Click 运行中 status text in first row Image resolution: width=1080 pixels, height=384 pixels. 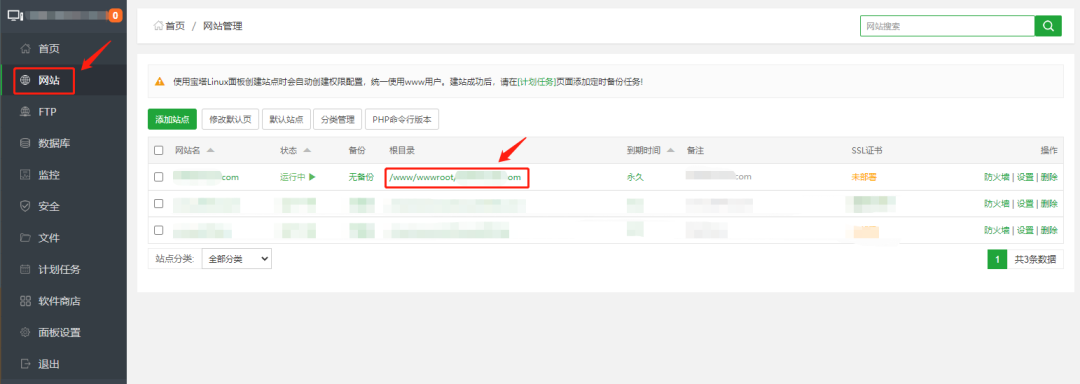coord(293,177)
